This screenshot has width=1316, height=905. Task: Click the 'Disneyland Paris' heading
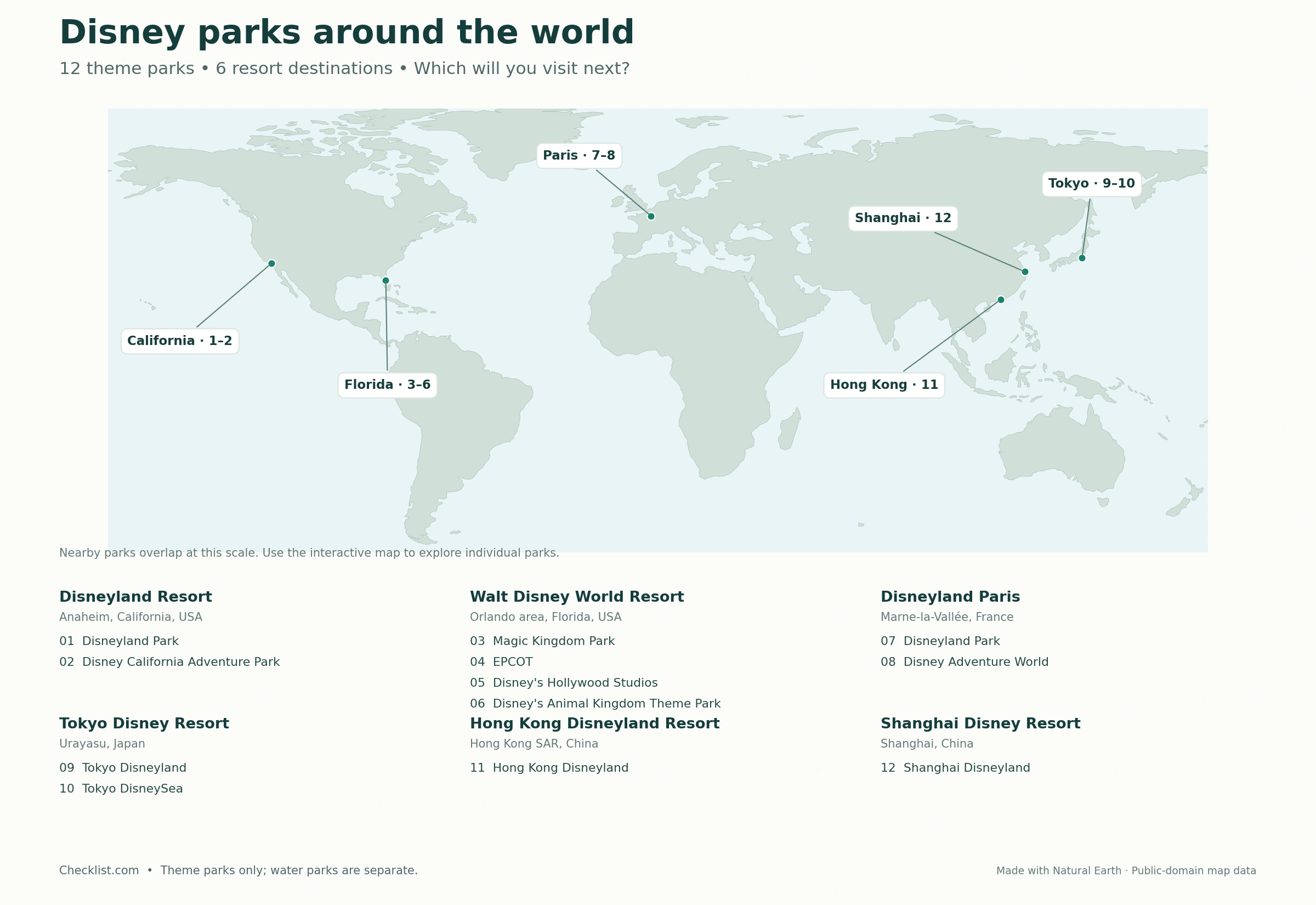point(950,597)
